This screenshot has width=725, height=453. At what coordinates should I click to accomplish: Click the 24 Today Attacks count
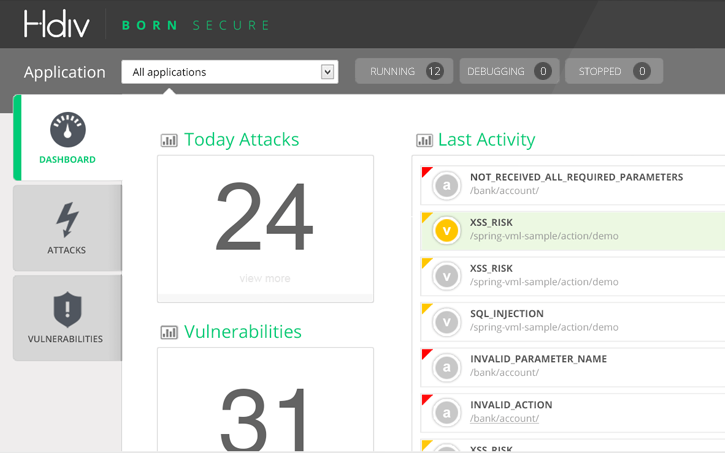(x=264, y=216)
